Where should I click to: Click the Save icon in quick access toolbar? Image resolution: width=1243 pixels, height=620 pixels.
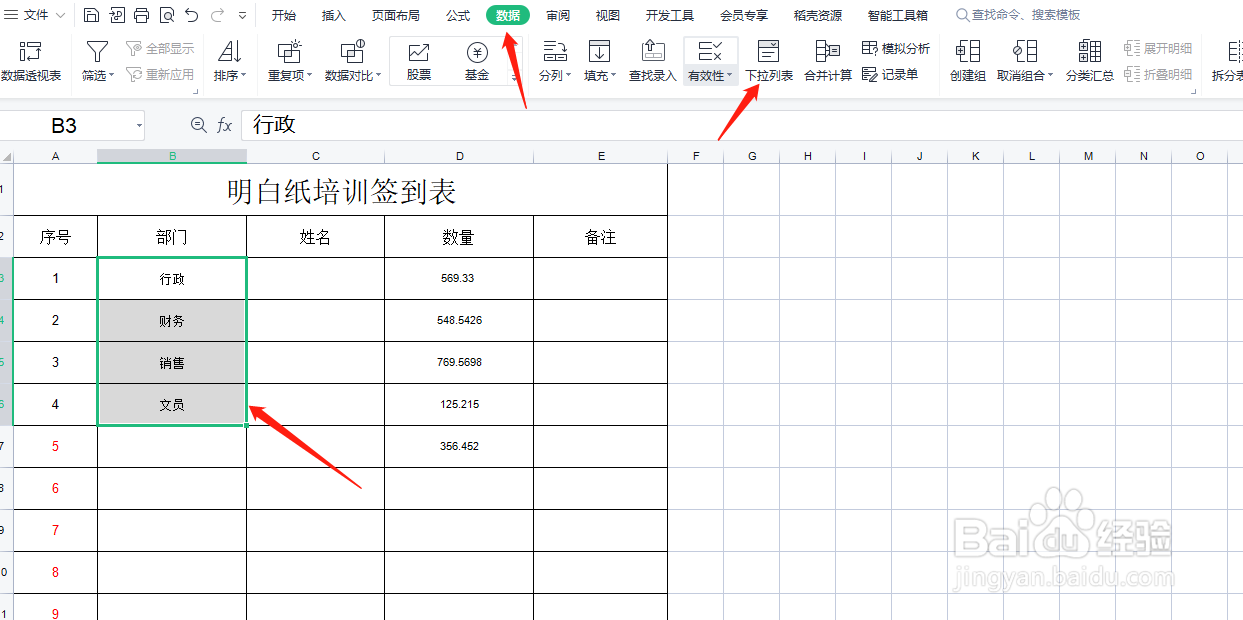click(x=89, y=14)
